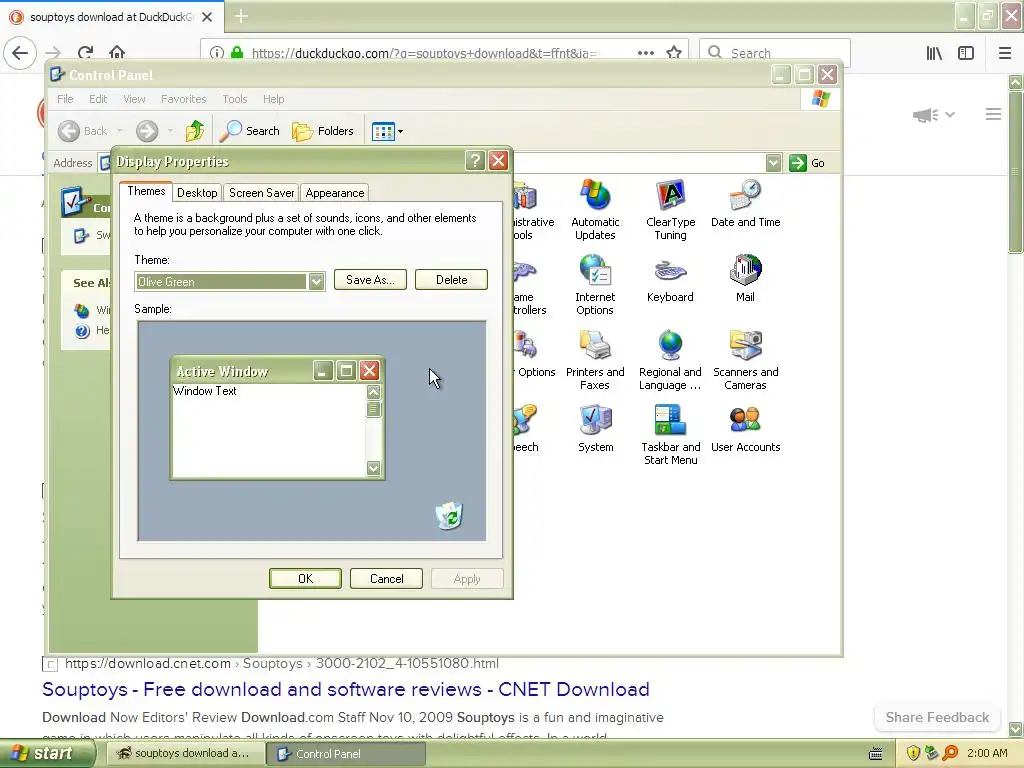Click site identity info icon in URL bar
This screenshot has width=1024, height=768.
coord(217,53)
